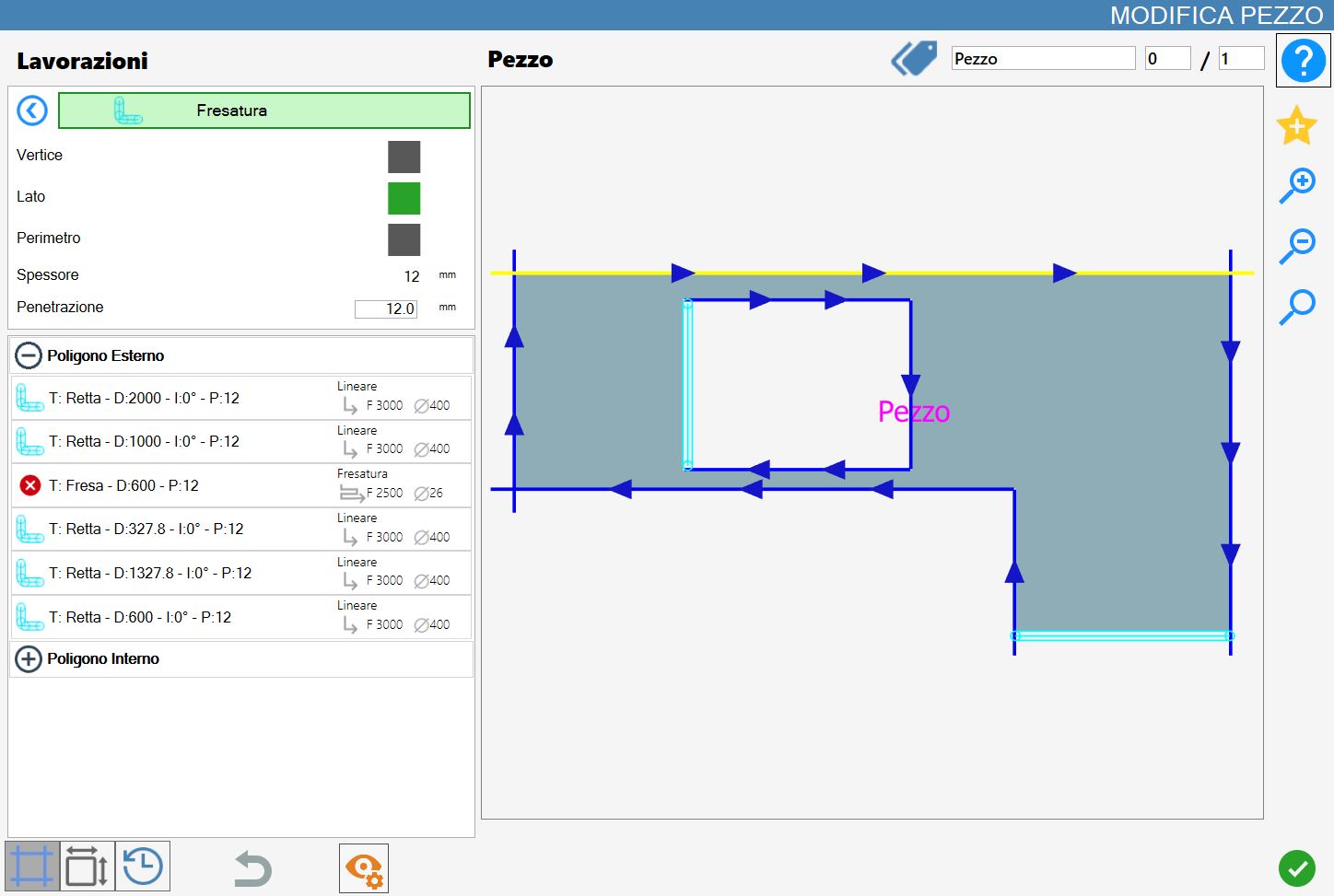Click the plain magnifier zoom-fit icon
Viewport: 1334px width, 896px height.
tap(1297, 307)
